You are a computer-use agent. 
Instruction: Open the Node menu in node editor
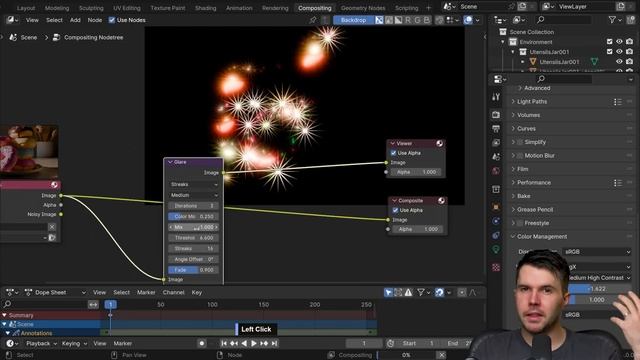point(95,20)
